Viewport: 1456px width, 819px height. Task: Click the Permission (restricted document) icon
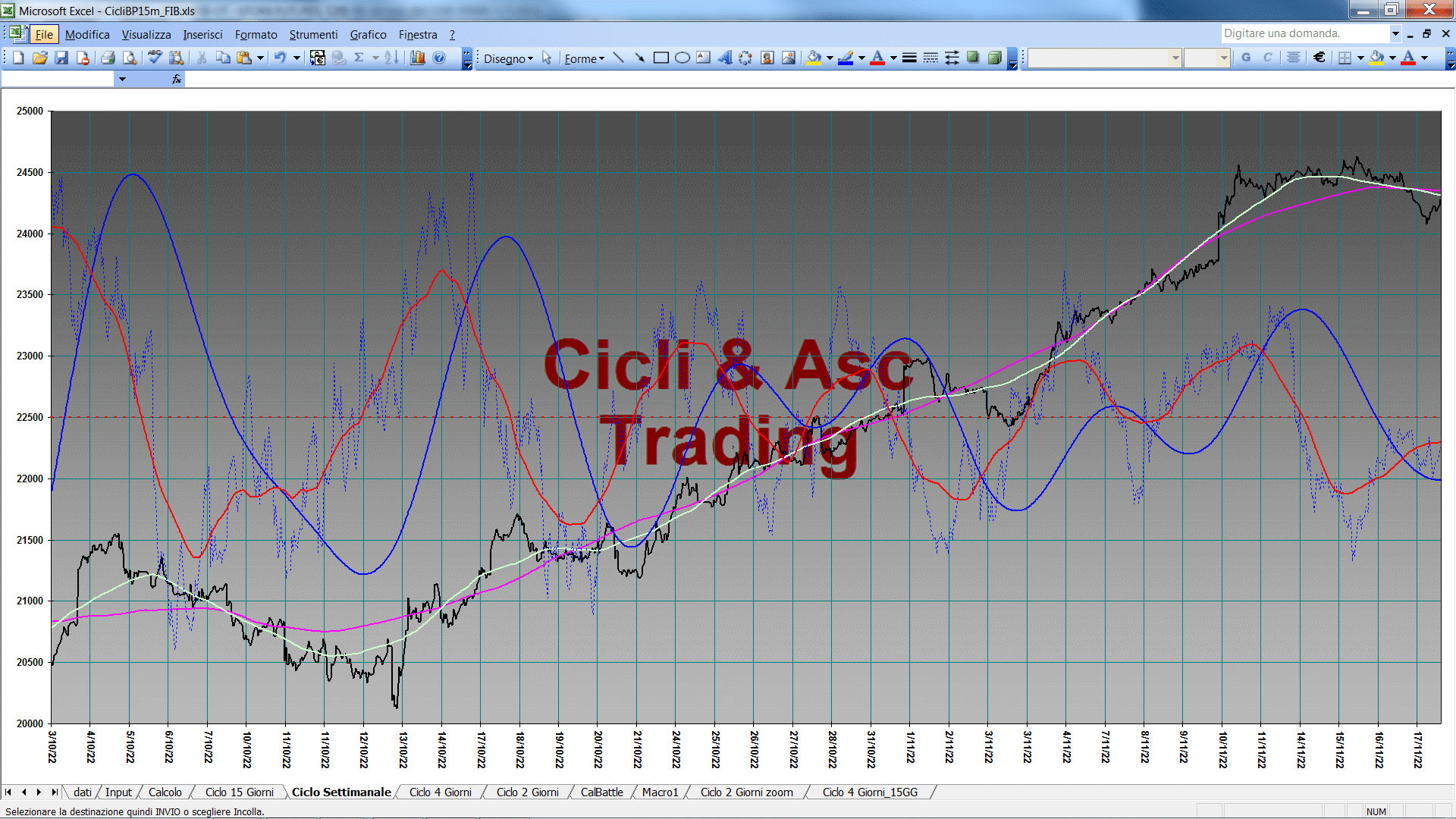83,58
